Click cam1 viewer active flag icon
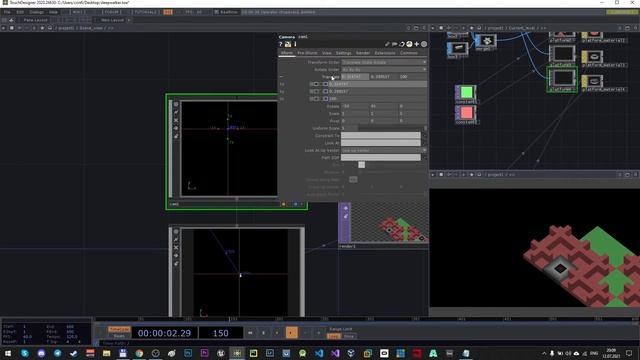Viewport: 640px width, 360px height. [x=176, y=104]
